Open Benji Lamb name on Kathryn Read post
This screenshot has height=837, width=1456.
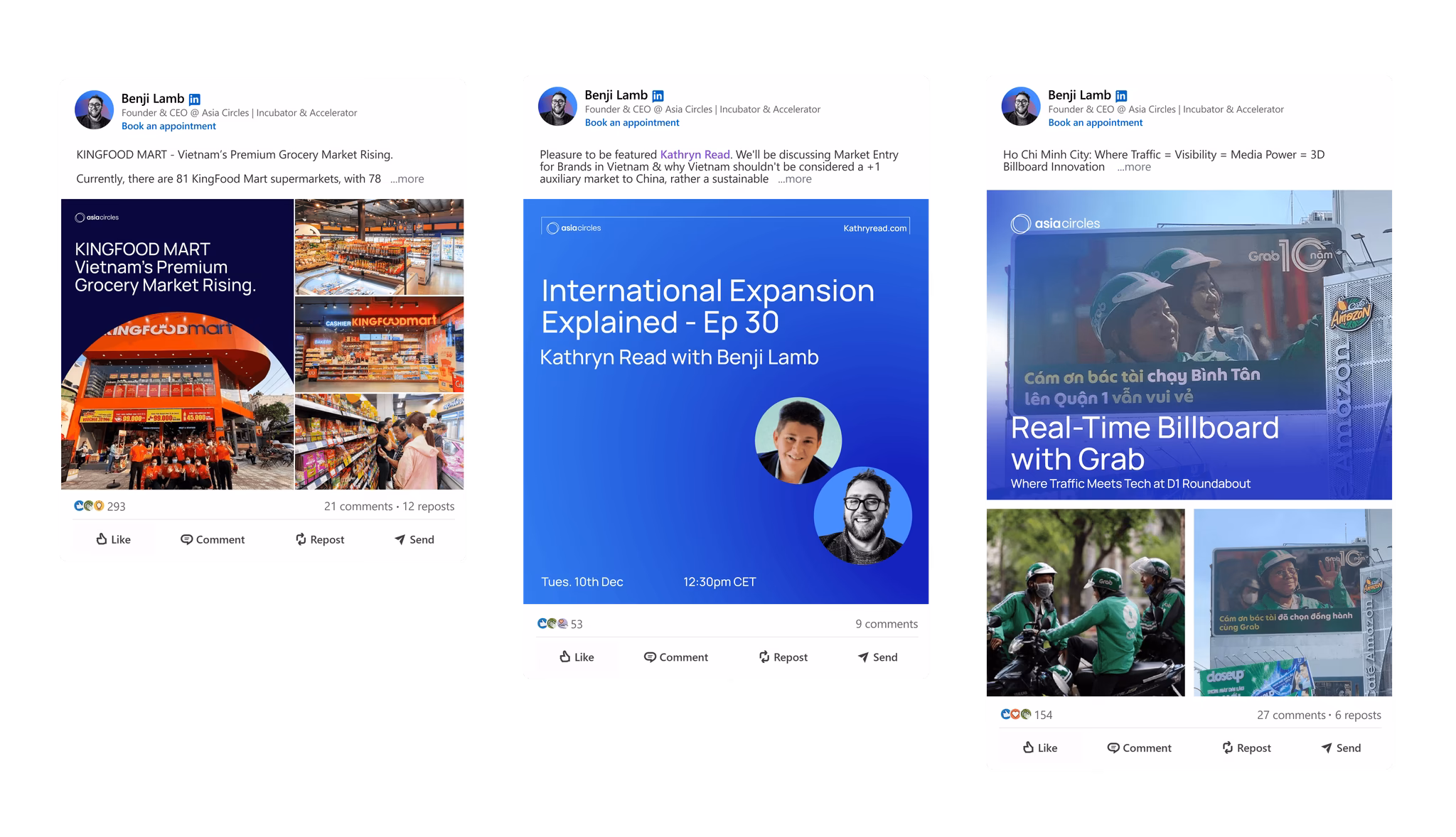pos(616,95)
